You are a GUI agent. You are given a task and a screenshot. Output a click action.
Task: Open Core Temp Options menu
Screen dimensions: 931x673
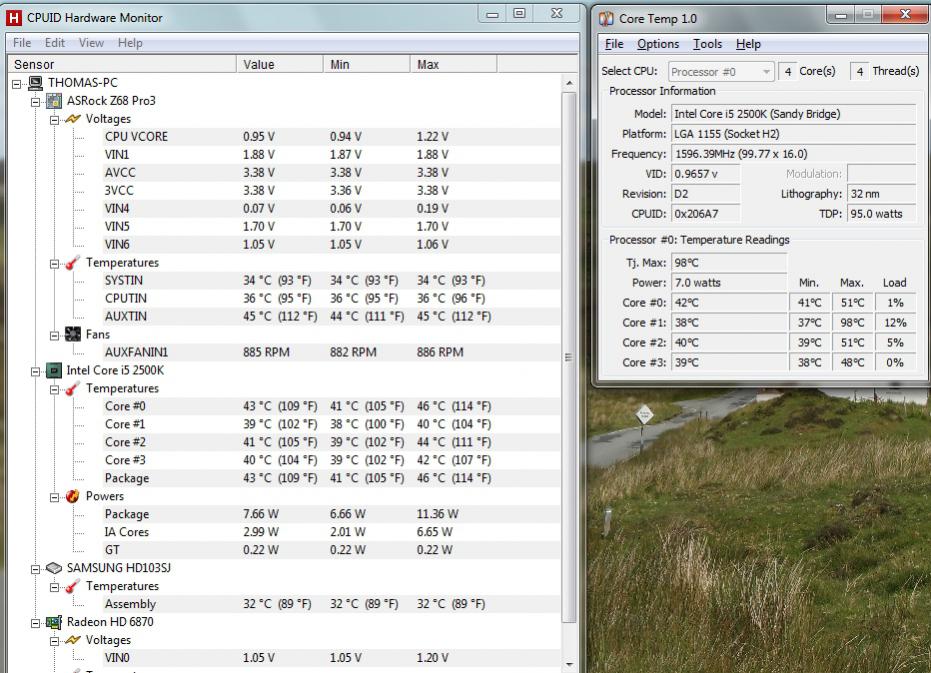(x=658, y=44)
